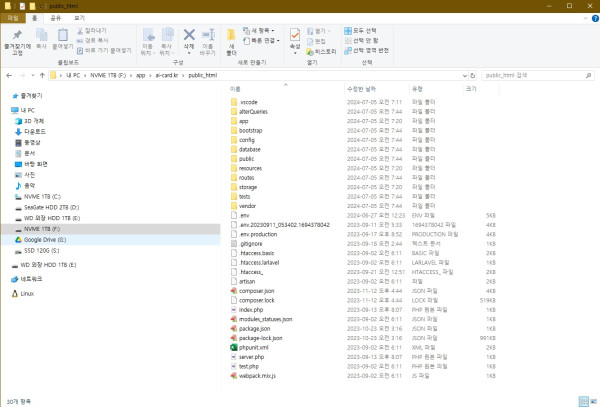600x407 pixels.
Task: Click the Pin to Quick access (즐겨찾기에 고정) icon
Action: pyautogui.click(x=17, y=35)
